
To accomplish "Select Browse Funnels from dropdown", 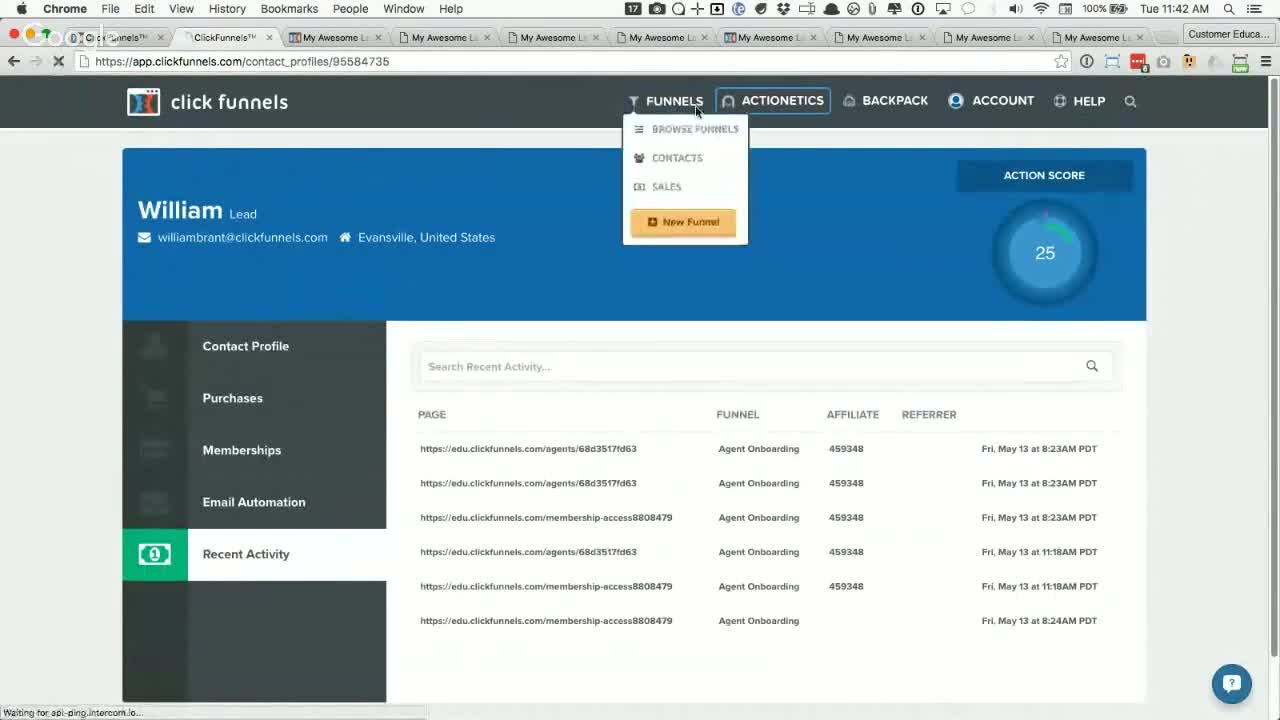I will click(x=686, y=129).
